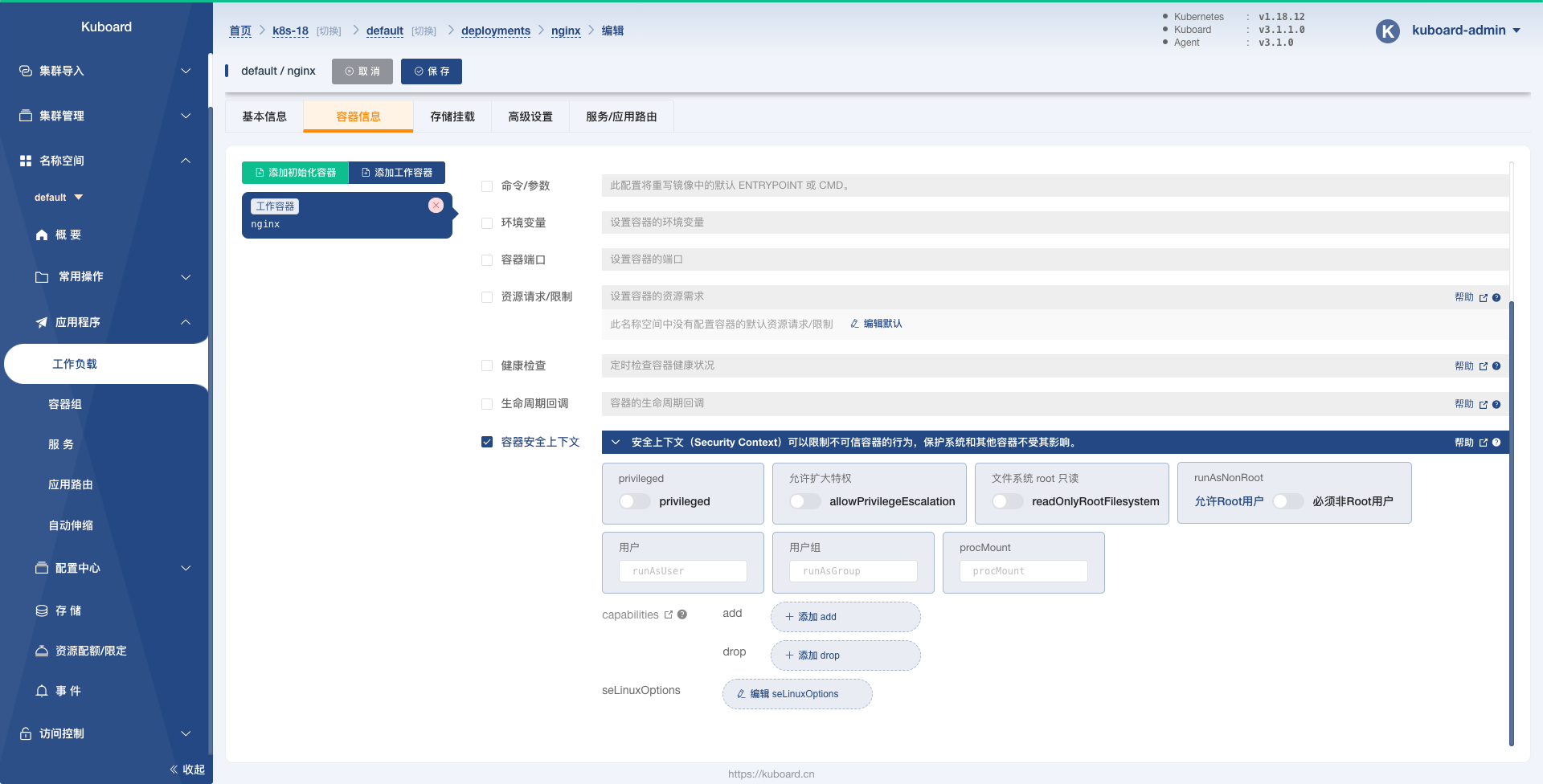Open the kuboard-admin user dropdown arrow
1543x784 pixels.
(1516, 31)
